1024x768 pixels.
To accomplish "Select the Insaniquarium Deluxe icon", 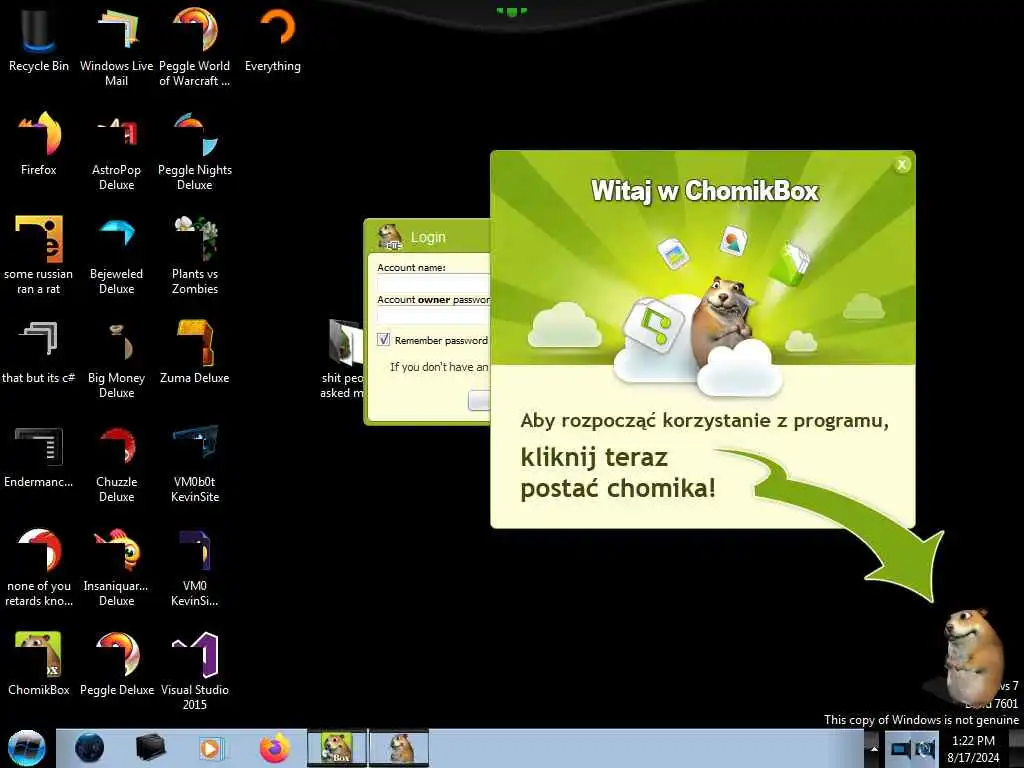I will tap(116, 567).
